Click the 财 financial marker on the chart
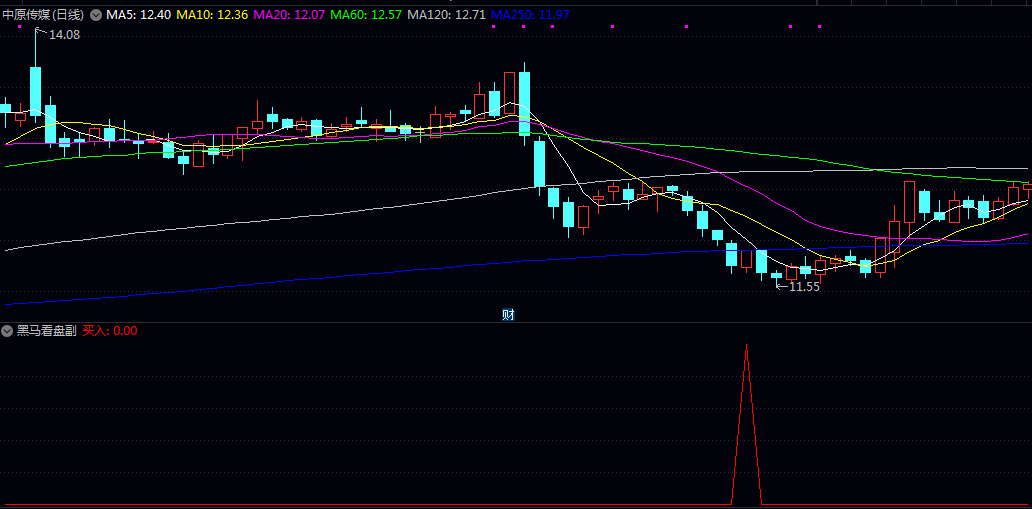Image resolution: width=1032 pixels, height=509 pixels. tap(508, 315)
